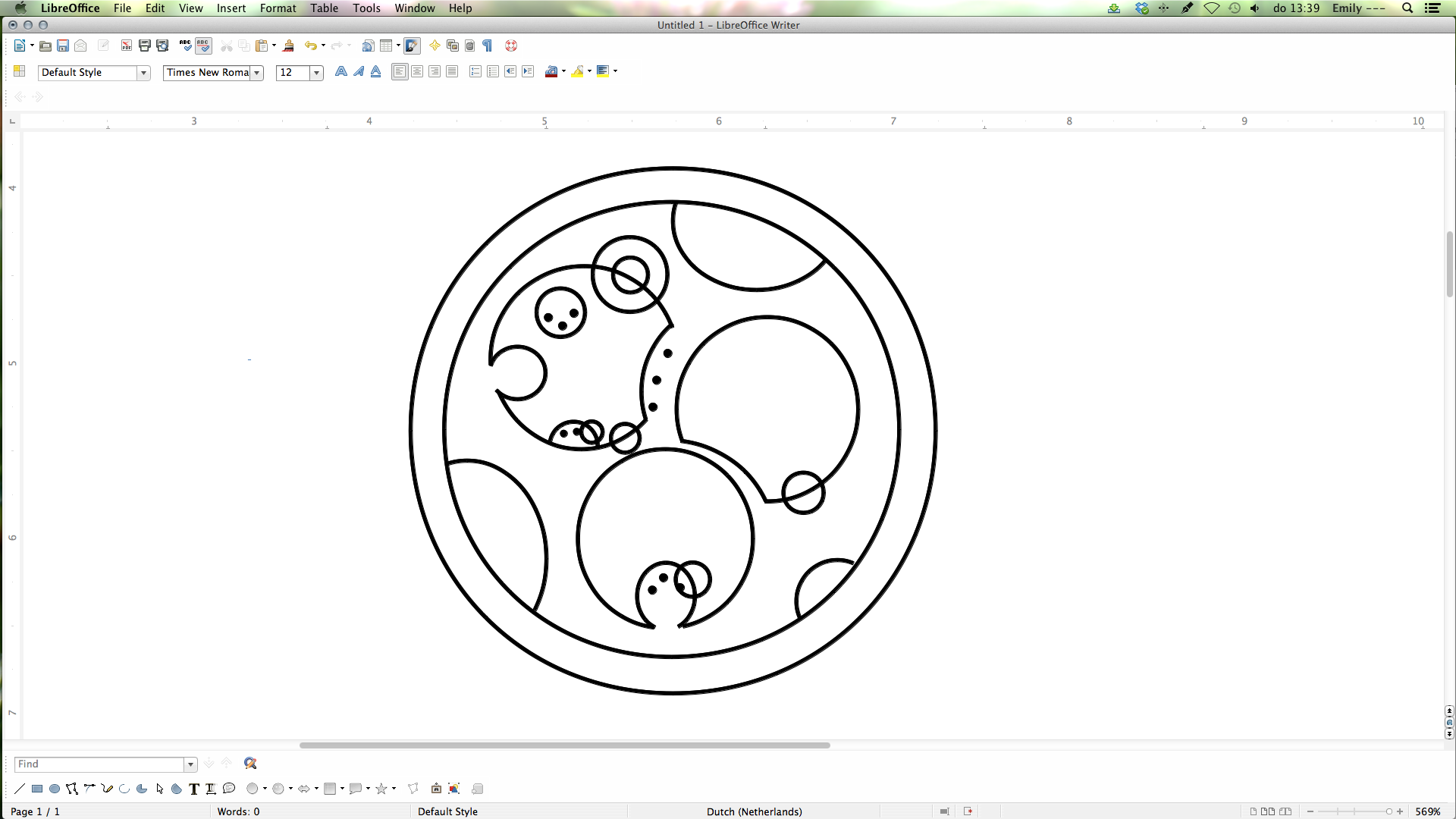Open the Undo history dropdown arrow
The width and height of the screenshot is (1456, 819).
tap(323, 46)
